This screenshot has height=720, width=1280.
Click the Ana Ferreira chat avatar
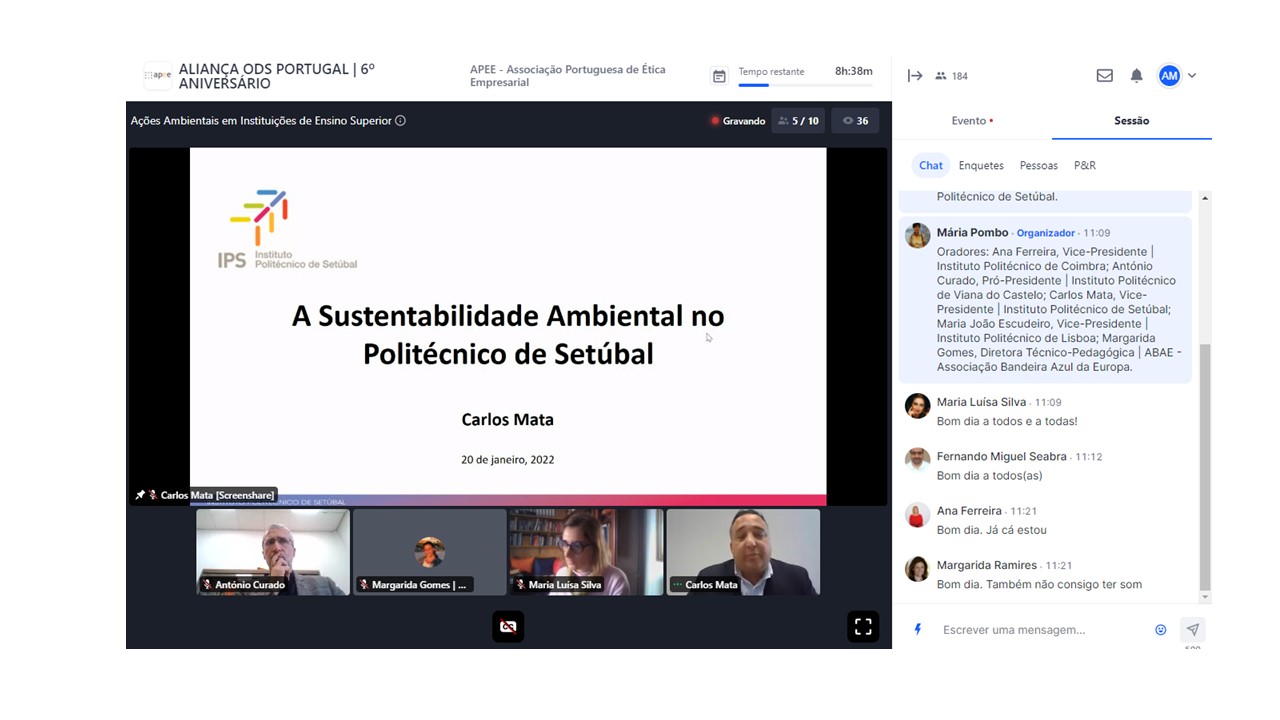[x=918, y=514]
